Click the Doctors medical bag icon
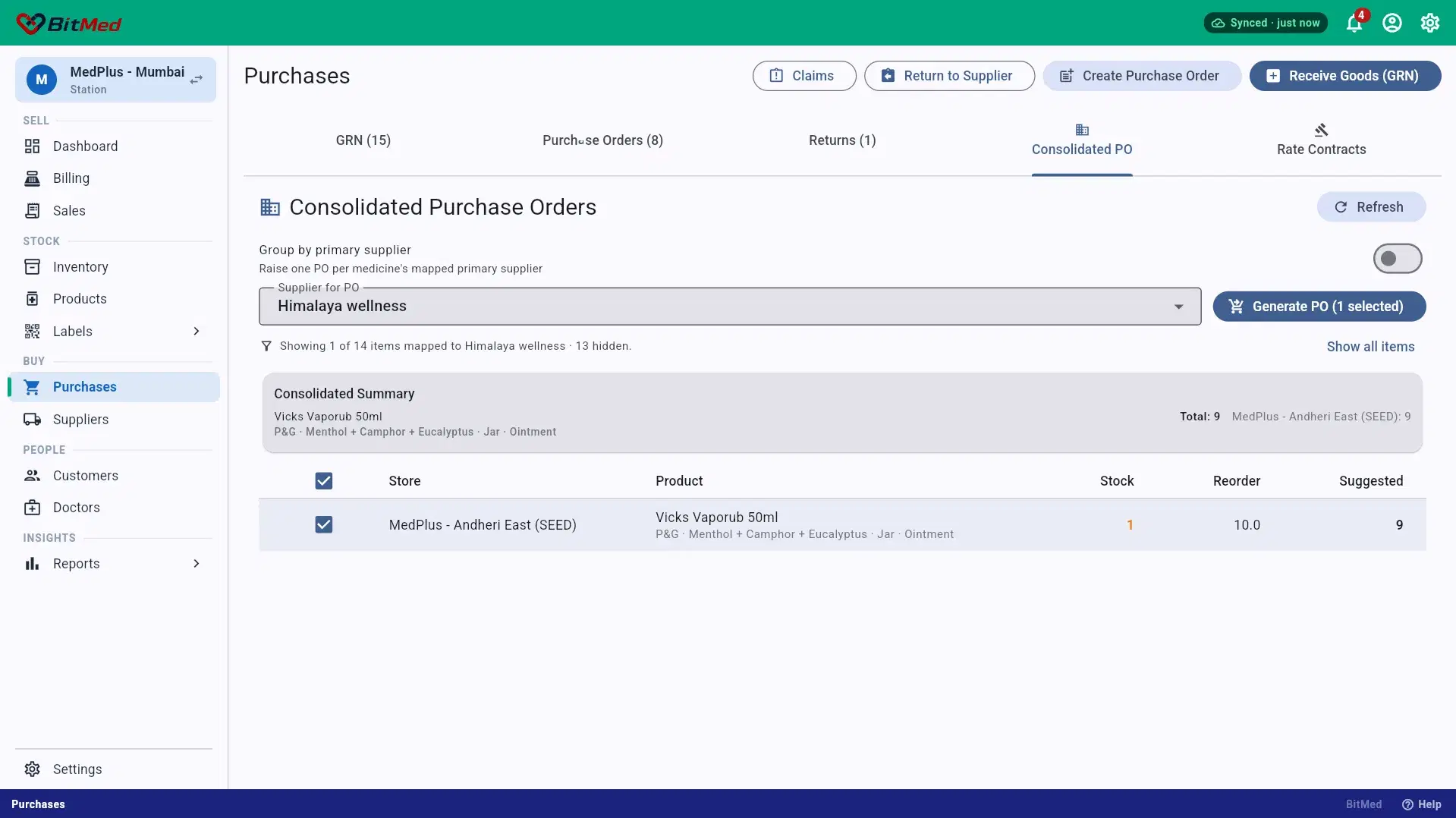The width and height of the screenshot is (1456, 818). 32,508
